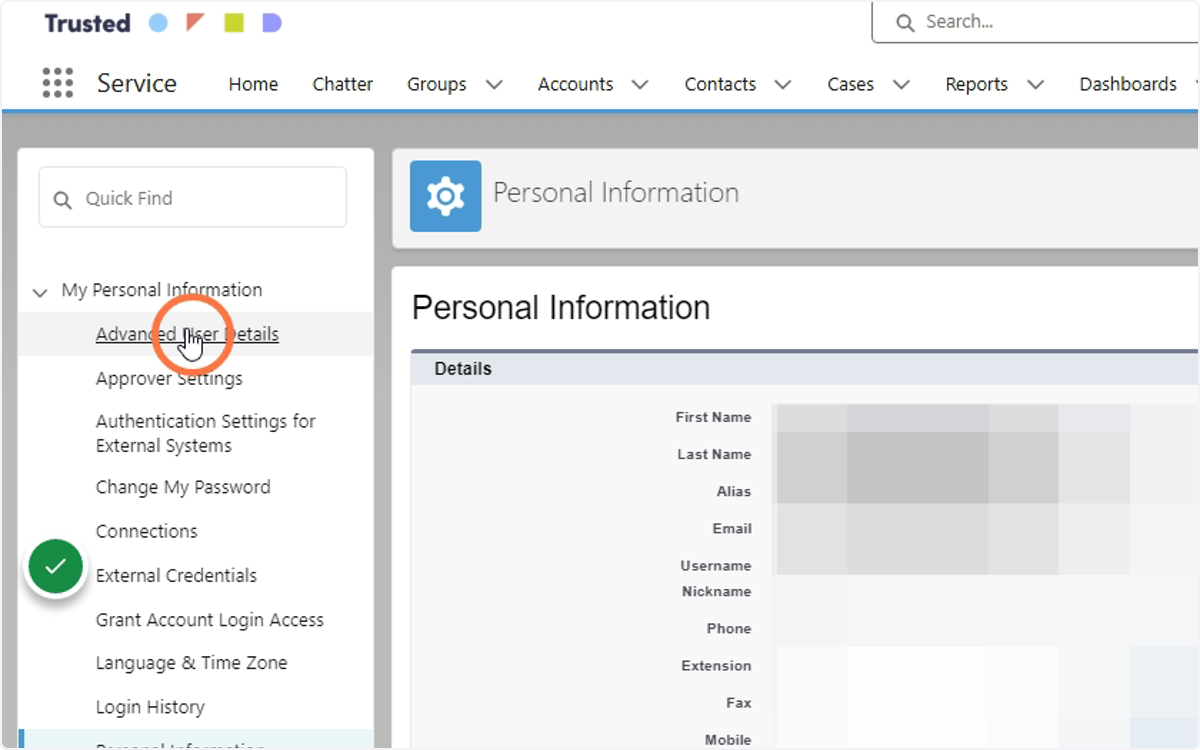Open the Contacts dropdown chevron
The height and width of the screenshot is (750, 1200).
[x=783, y=85]
